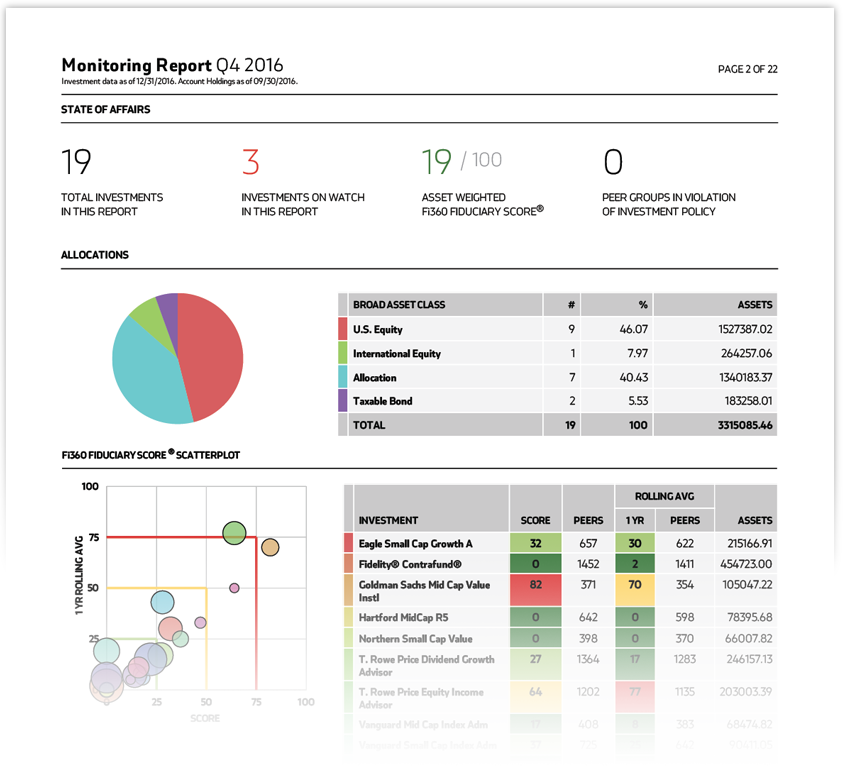
Task: Click the 'ALLOCATIONS' section heading
Action: (95, 255)
